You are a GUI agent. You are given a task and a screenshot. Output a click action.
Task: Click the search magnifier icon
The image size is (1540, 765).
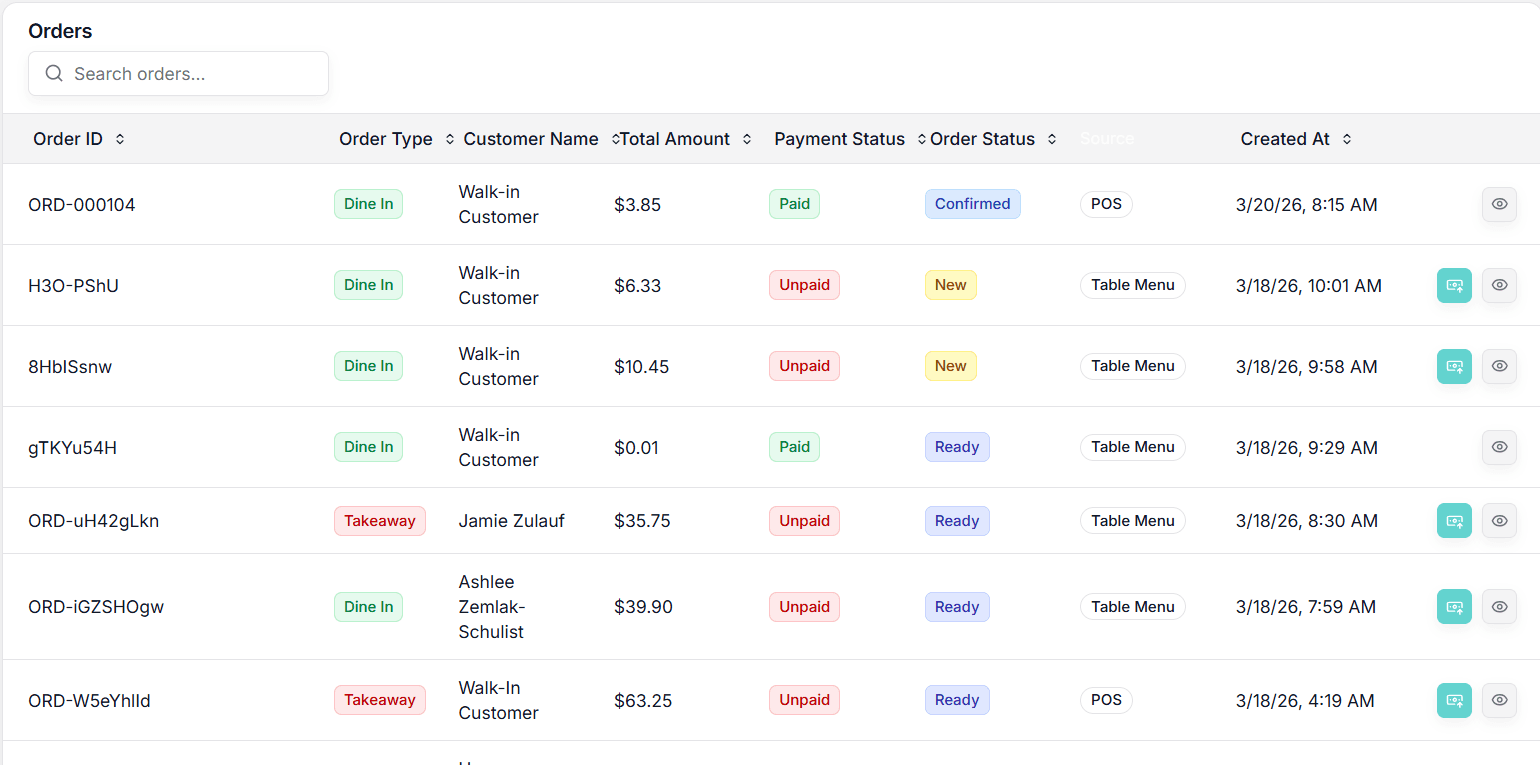[x=55, y=74]
